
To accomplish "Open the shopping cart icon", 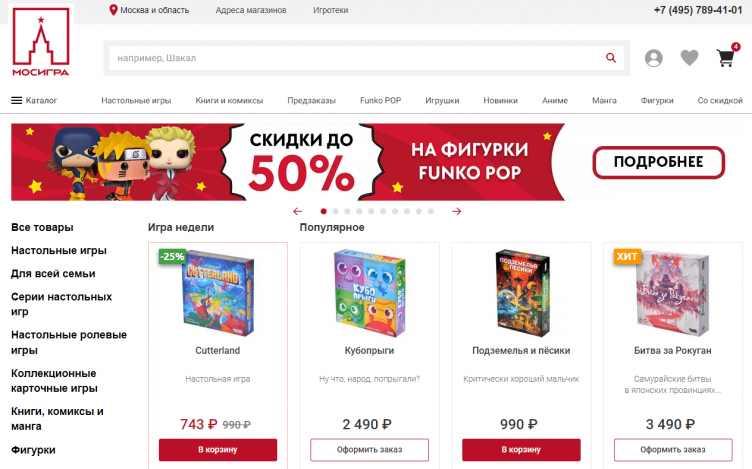I will pyautogui.click(x=726, y=58).
